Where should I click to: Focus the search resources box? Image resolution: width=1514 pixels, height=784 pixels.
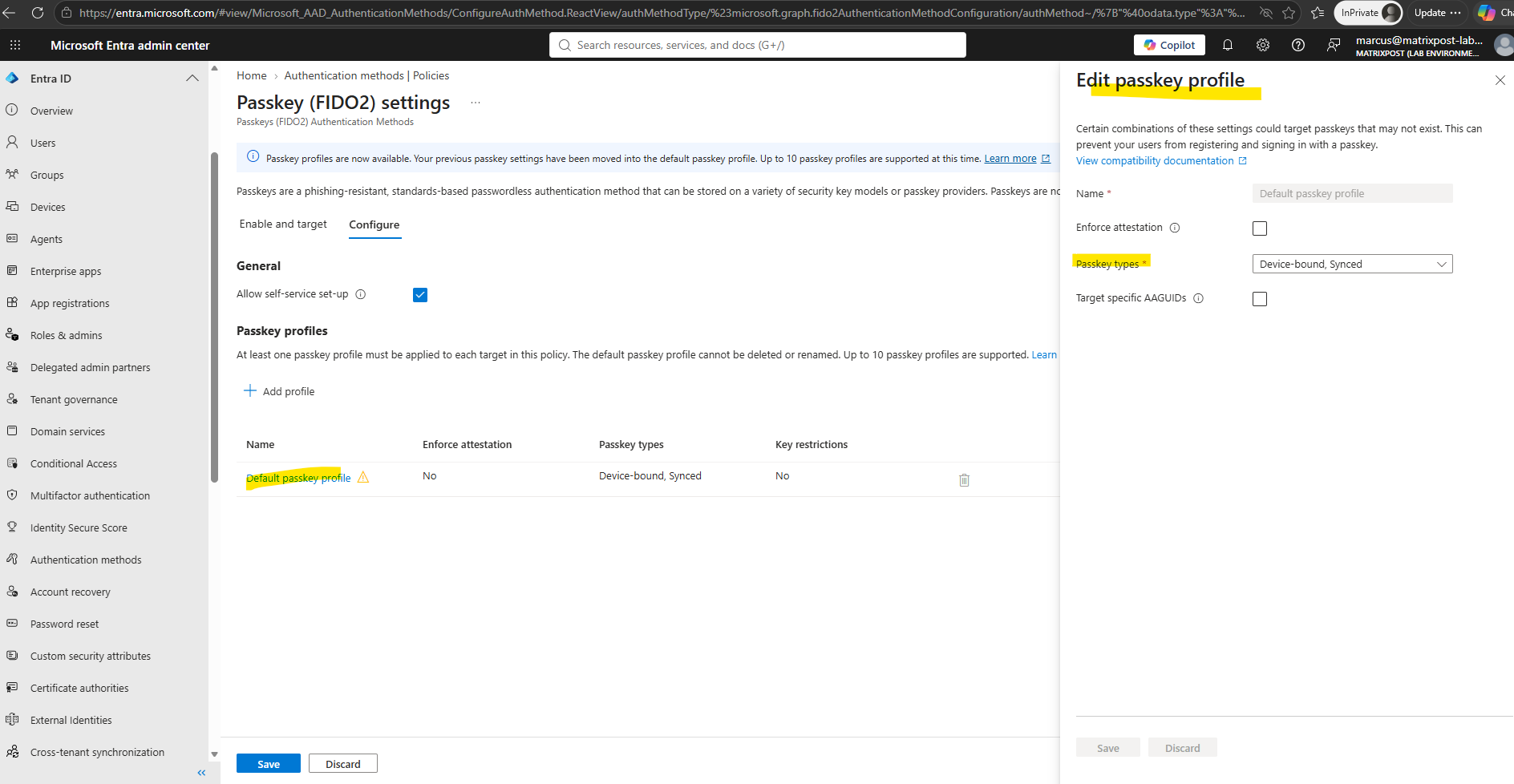758,45
